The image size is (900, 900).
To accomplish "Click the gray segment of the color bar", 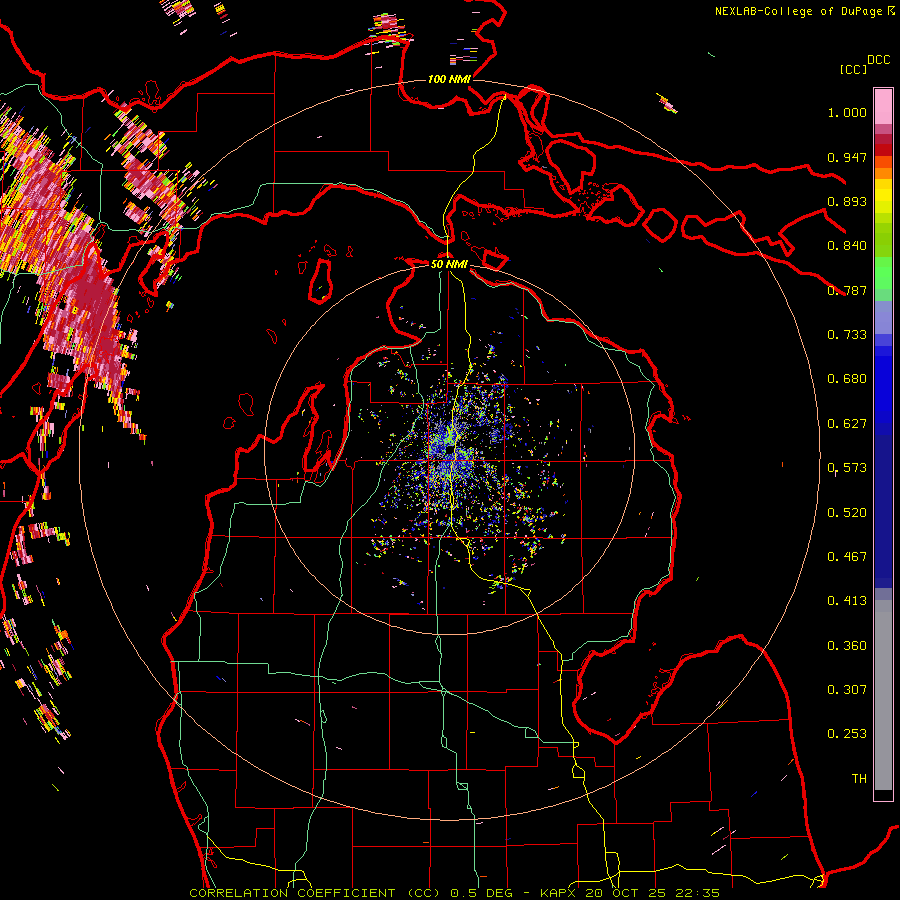I will tap(883, 695).
